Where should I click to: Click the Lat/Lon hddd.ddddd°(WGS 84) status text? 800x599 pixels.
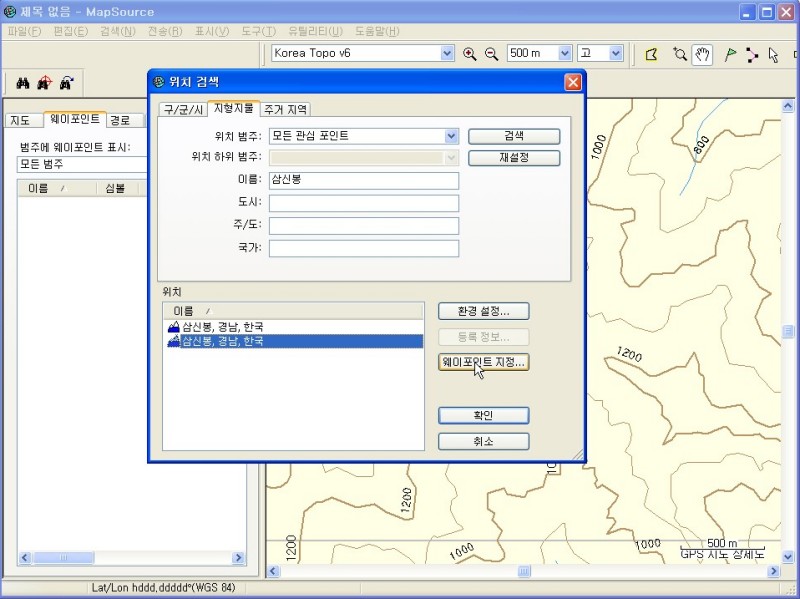click(x=163, y=588)
